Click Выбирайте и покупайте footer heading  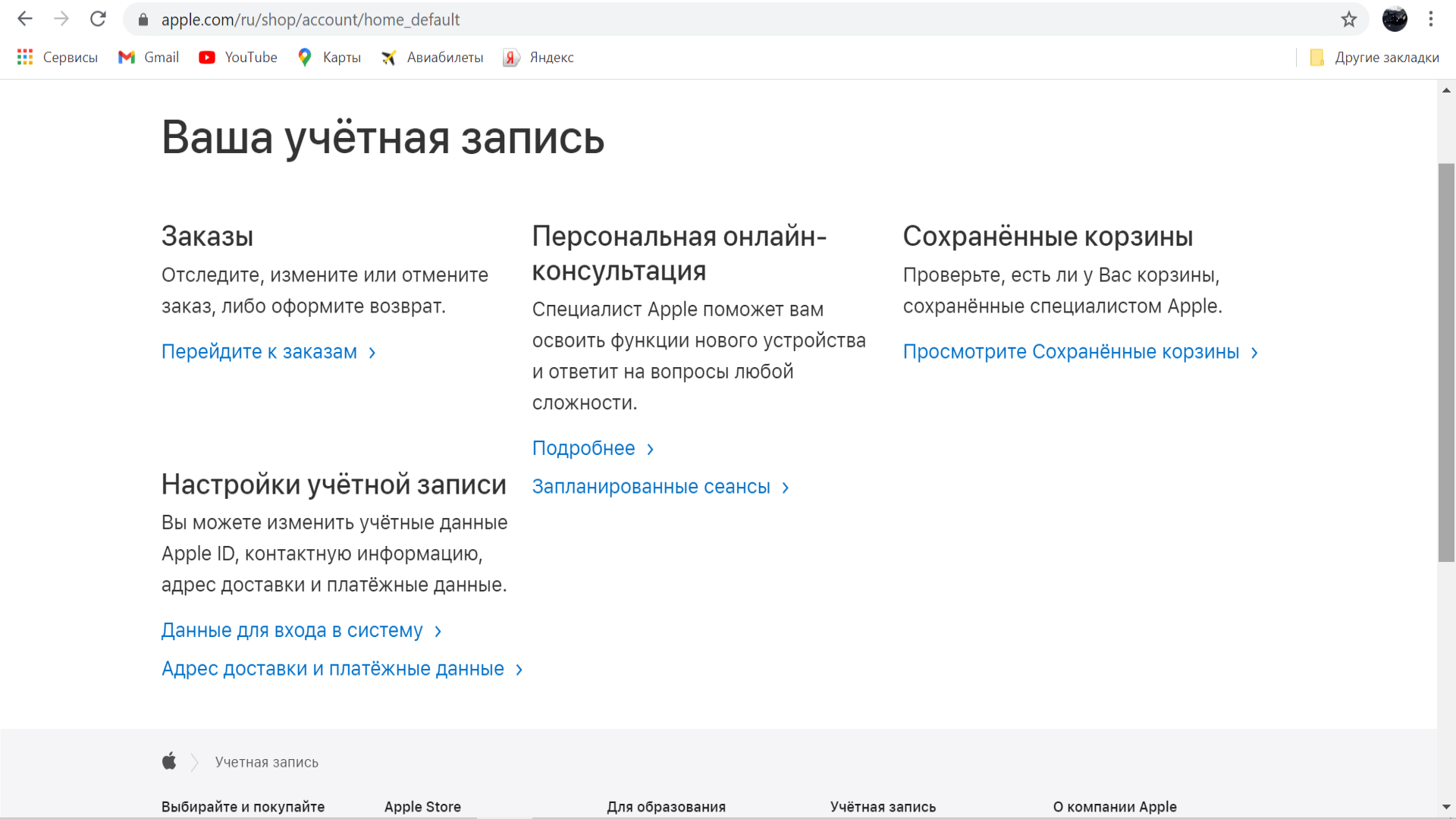[243, 807]
